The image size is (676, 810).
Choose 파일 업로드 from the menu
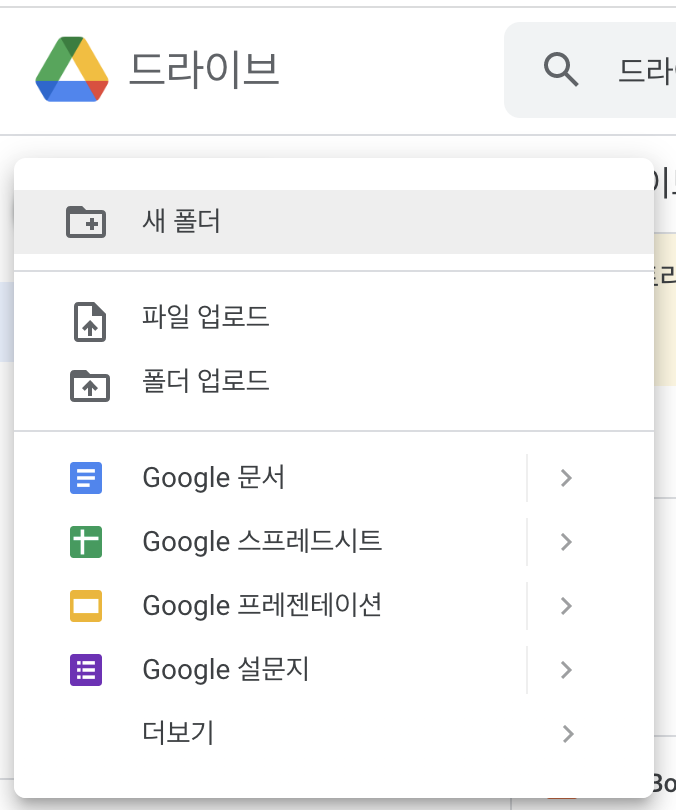334,317
